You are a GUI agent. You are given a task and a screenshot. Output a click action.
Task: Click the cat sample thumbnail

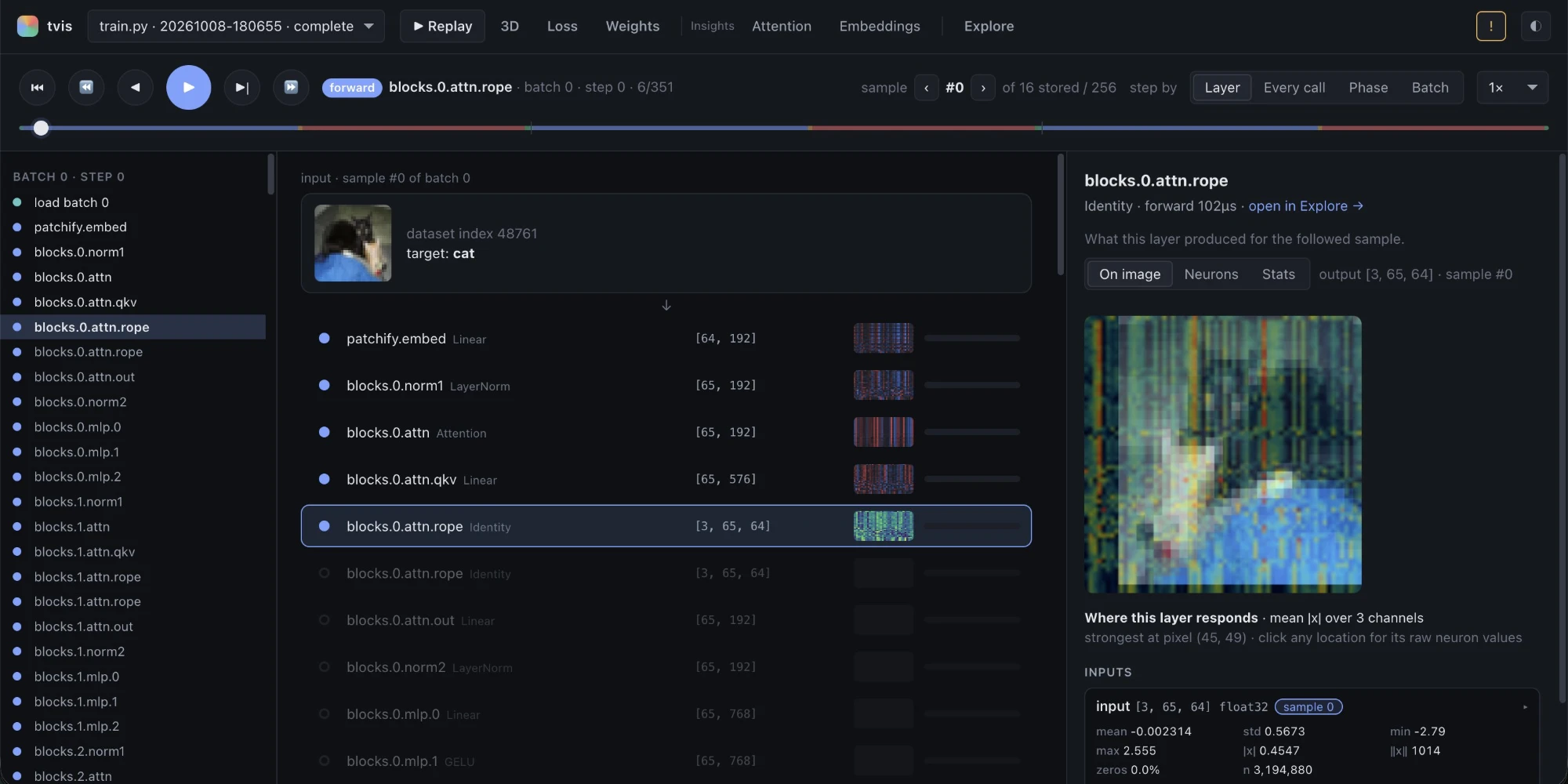353,243
